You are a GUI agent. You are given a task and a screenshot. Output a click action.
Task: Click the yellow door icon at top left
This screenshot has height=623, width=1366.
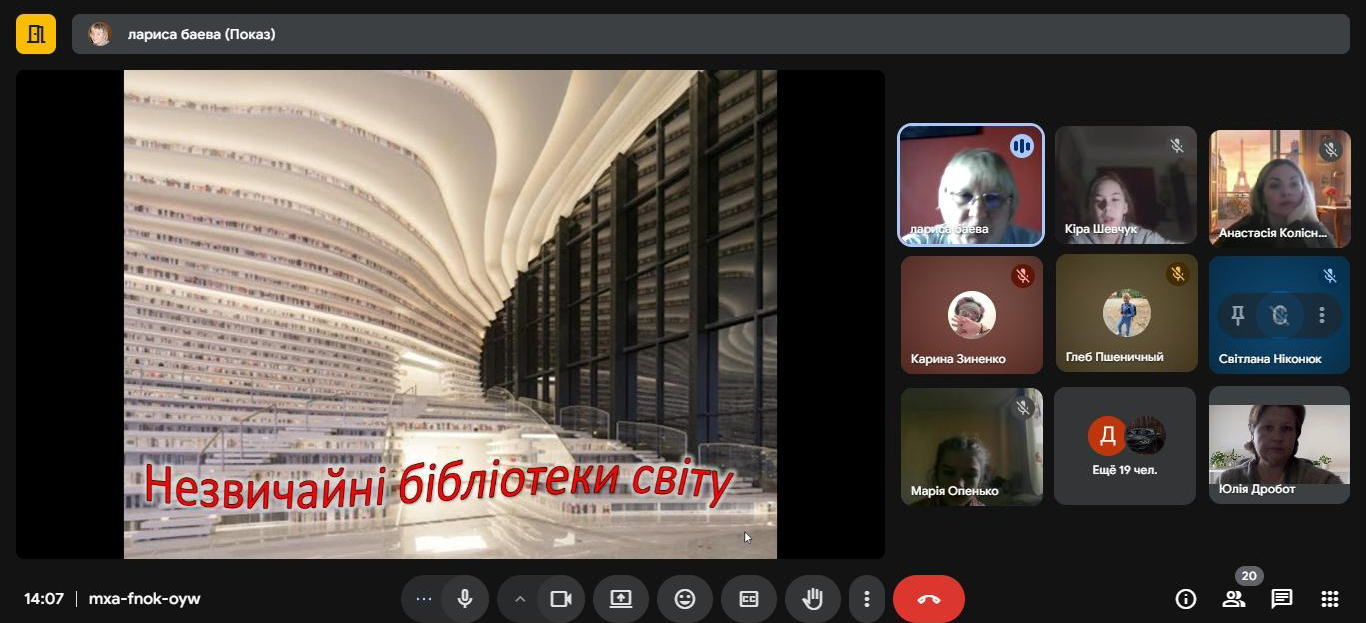point(36,35)
